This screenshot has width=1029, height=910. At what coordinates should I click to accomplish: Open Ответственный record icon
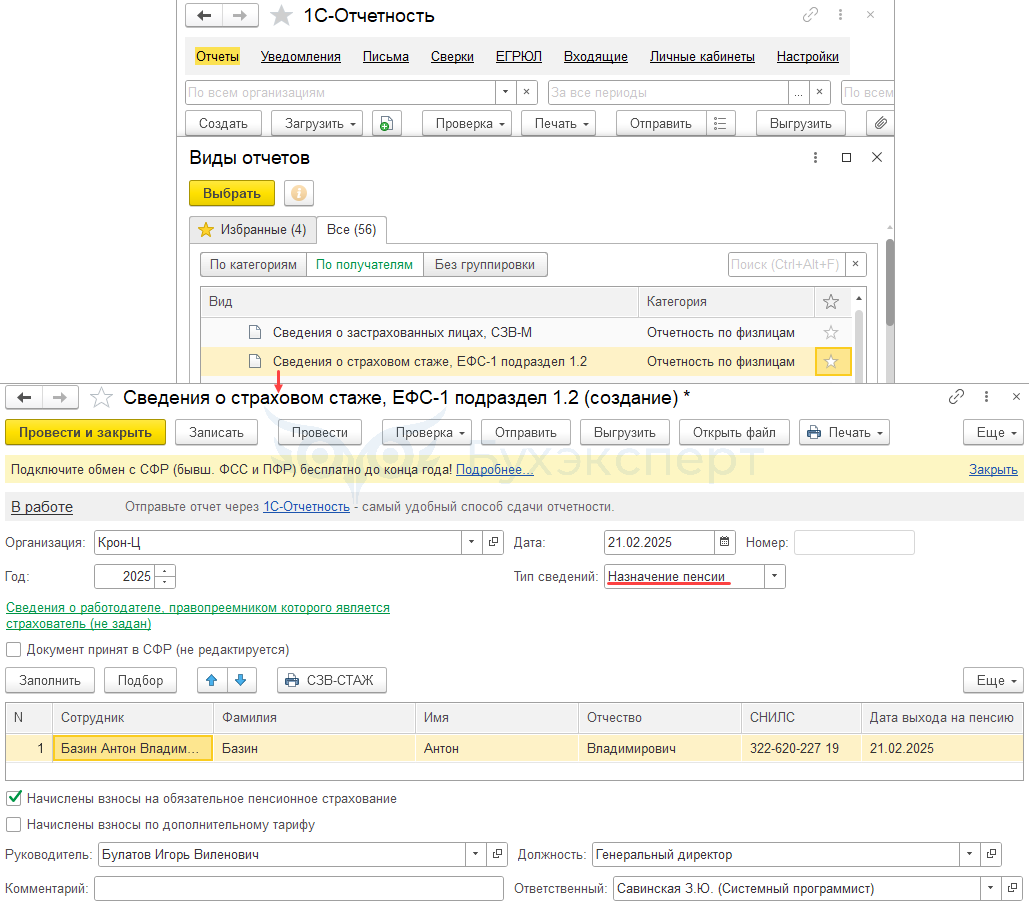[x=1013, y=888]
